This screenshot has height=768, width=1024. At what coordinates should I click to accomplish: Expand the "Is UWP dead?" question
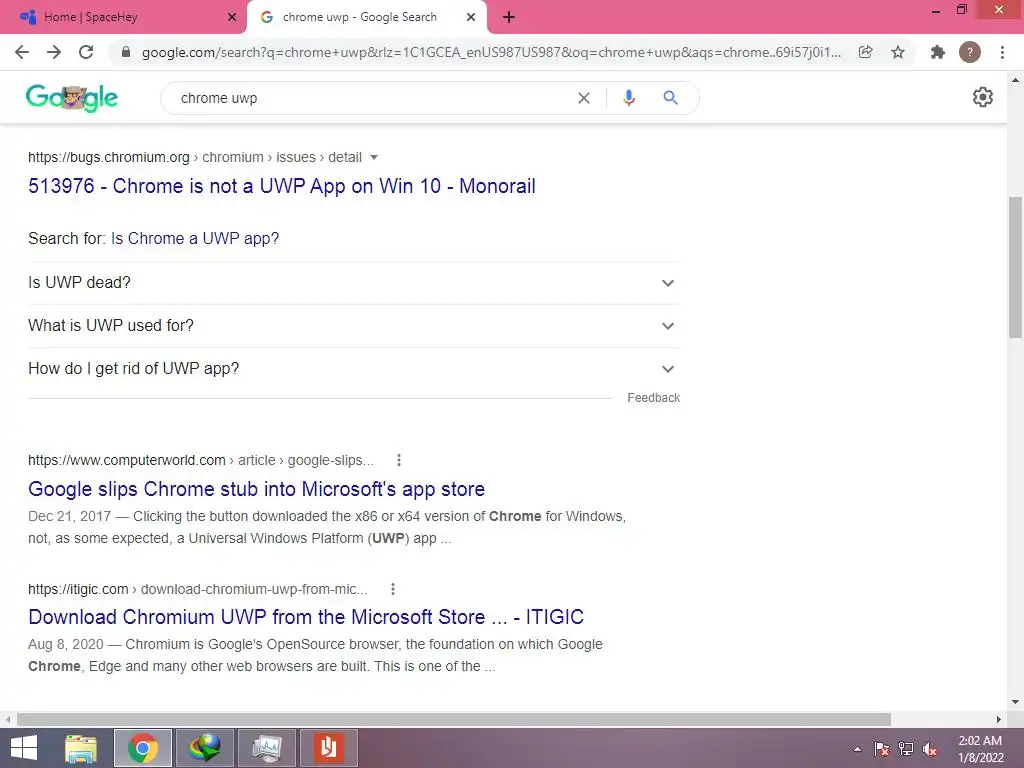tap(354, 283)
